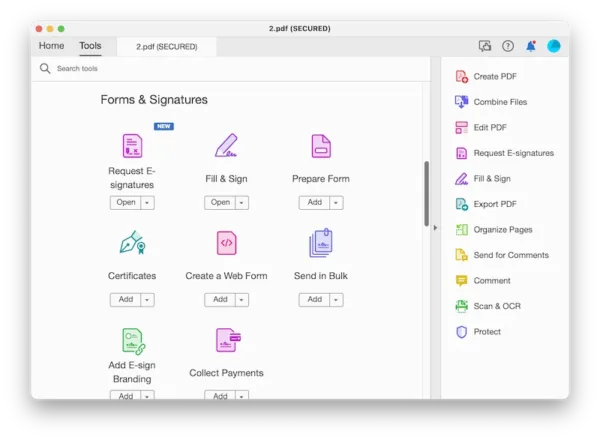The height and width of the screenshot is (440, 600).
Task: Click the Export PDF label in right pane
Action: point(495,204)
